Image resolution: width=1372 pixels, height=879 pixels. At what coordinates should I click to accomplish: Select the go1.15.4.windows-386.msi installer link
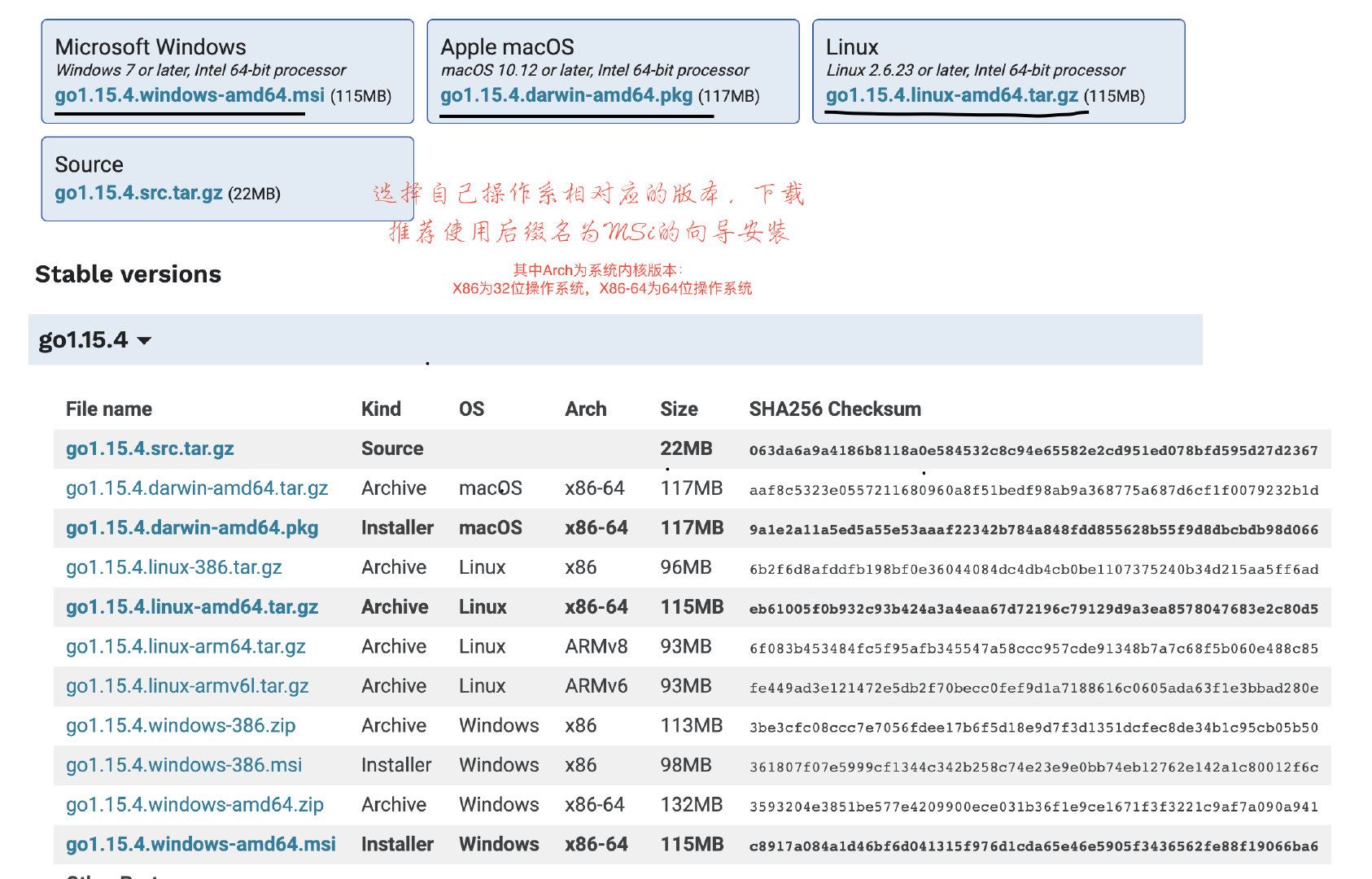pos(184,765)
